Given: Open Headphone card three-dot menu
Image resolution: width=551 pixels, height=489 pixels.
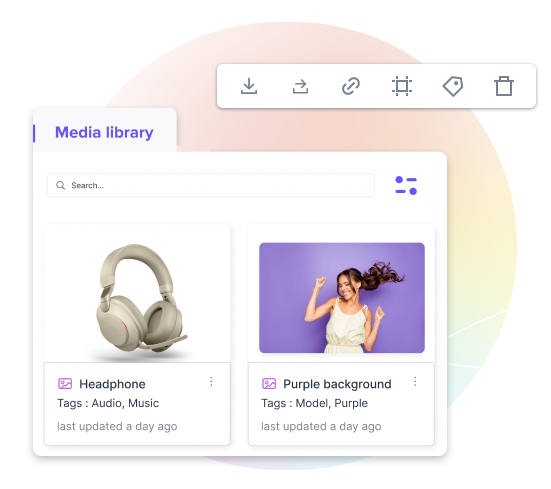Looking at the screenshot, I should [211, 382].
